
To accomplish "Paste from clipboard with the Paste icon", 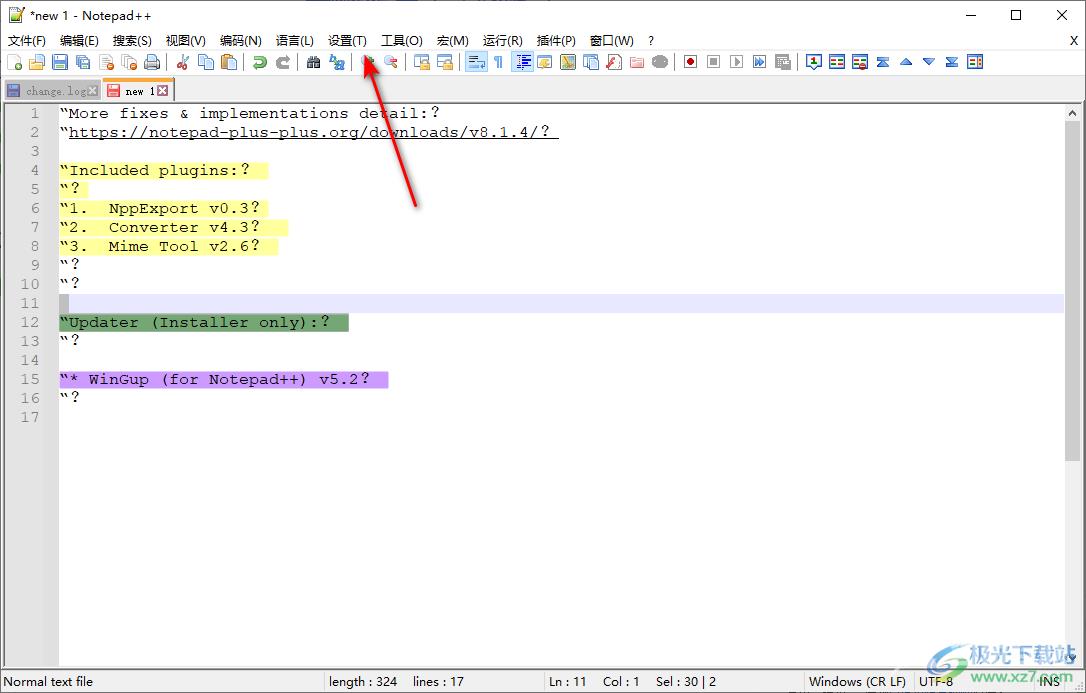I will click(229, 62).
